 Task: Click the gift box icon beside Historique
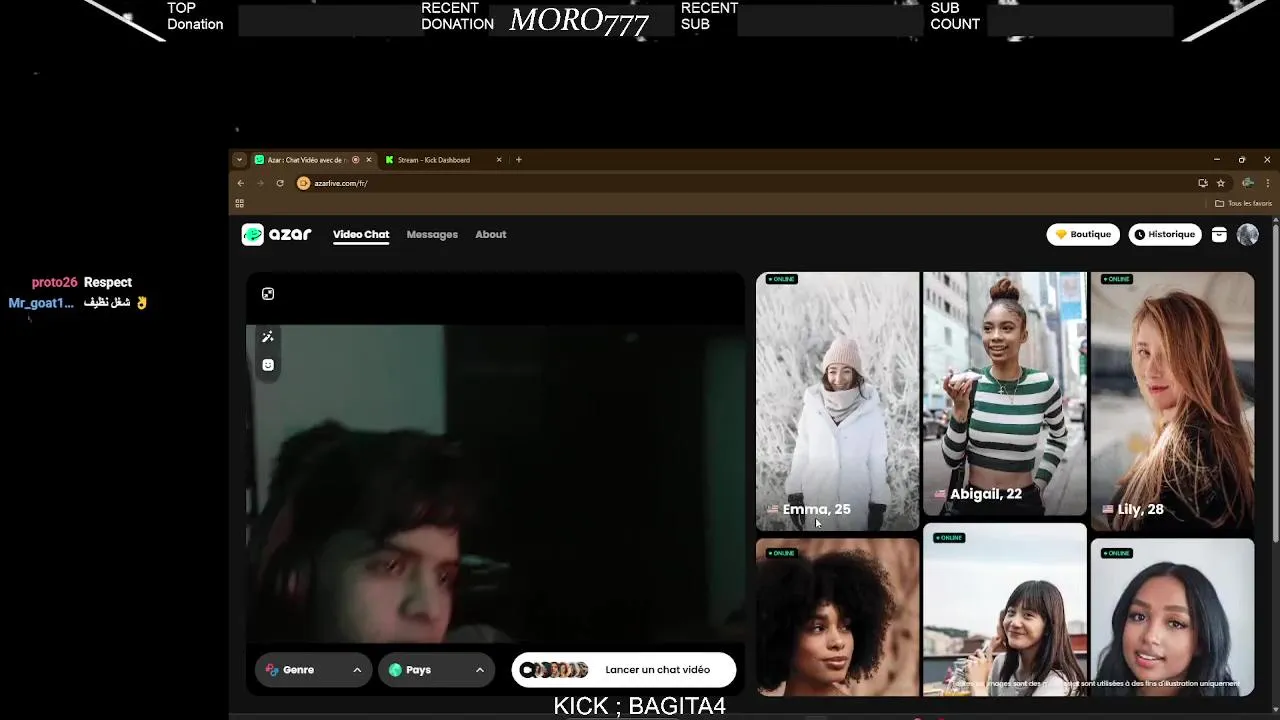(1219, 234)
